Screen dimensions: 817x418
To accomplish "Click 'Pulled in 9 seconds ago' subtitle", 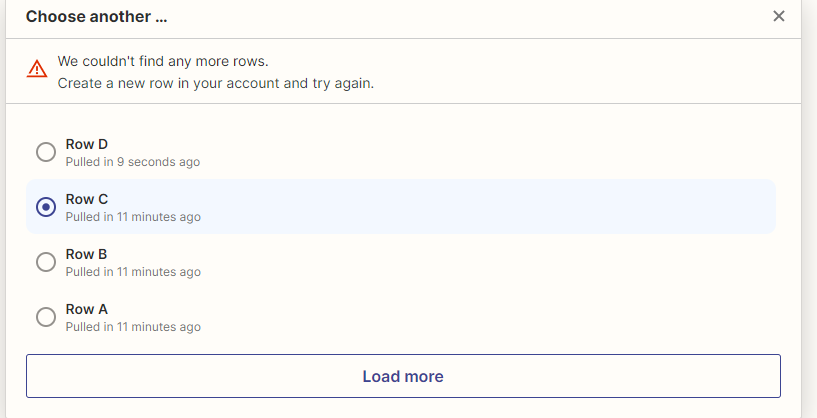I will coord(132,162).
